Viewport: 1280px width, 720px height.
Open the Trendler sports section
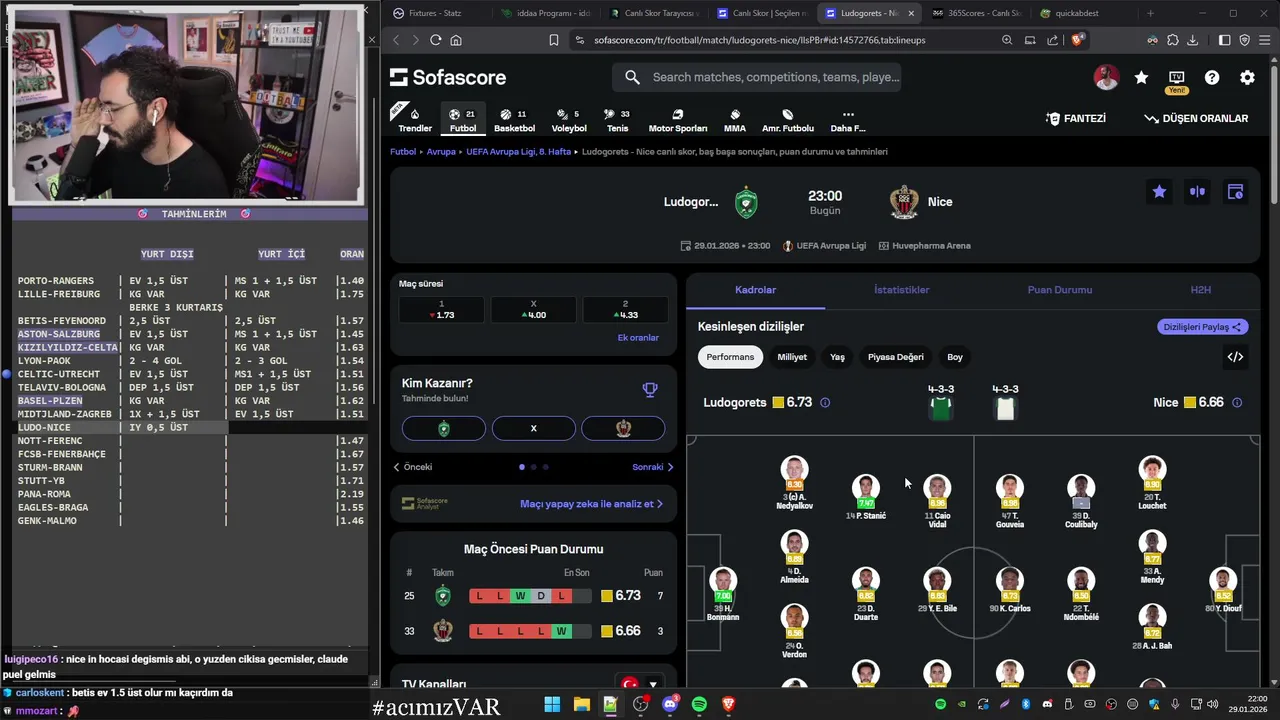415,120
